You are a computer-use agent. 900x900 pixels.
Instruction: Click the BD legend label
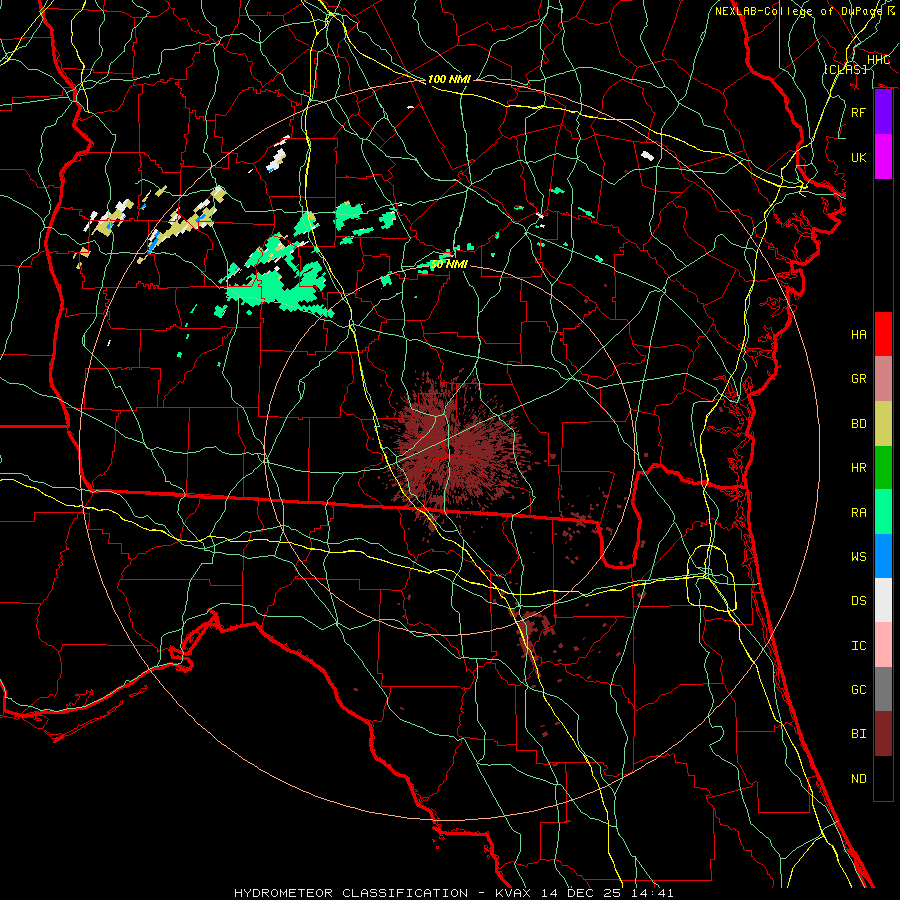click(858, 424)
